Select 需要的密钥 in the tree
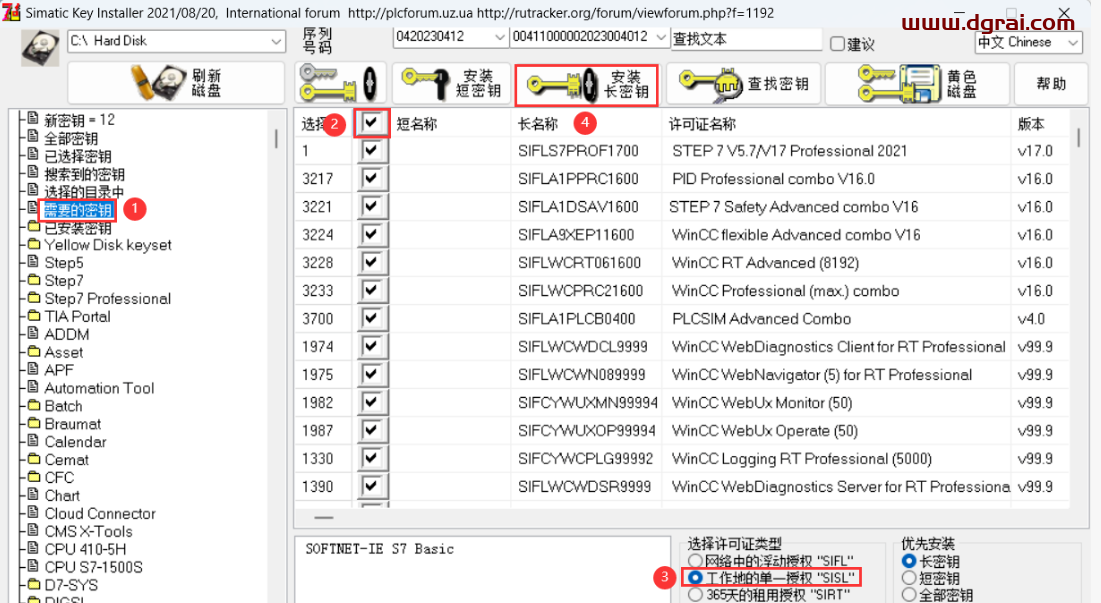 (77, 209)
